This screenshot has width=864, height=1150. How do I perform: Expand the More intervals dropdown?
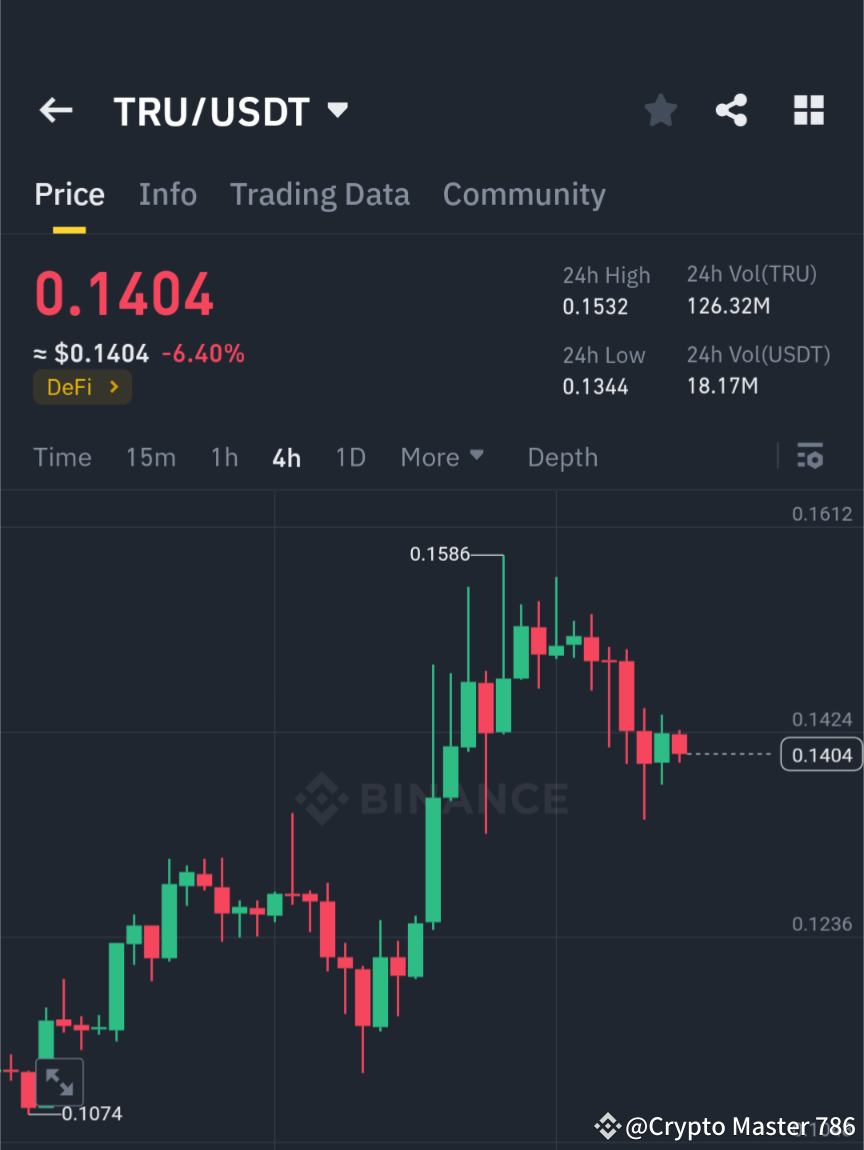[441, 457]
